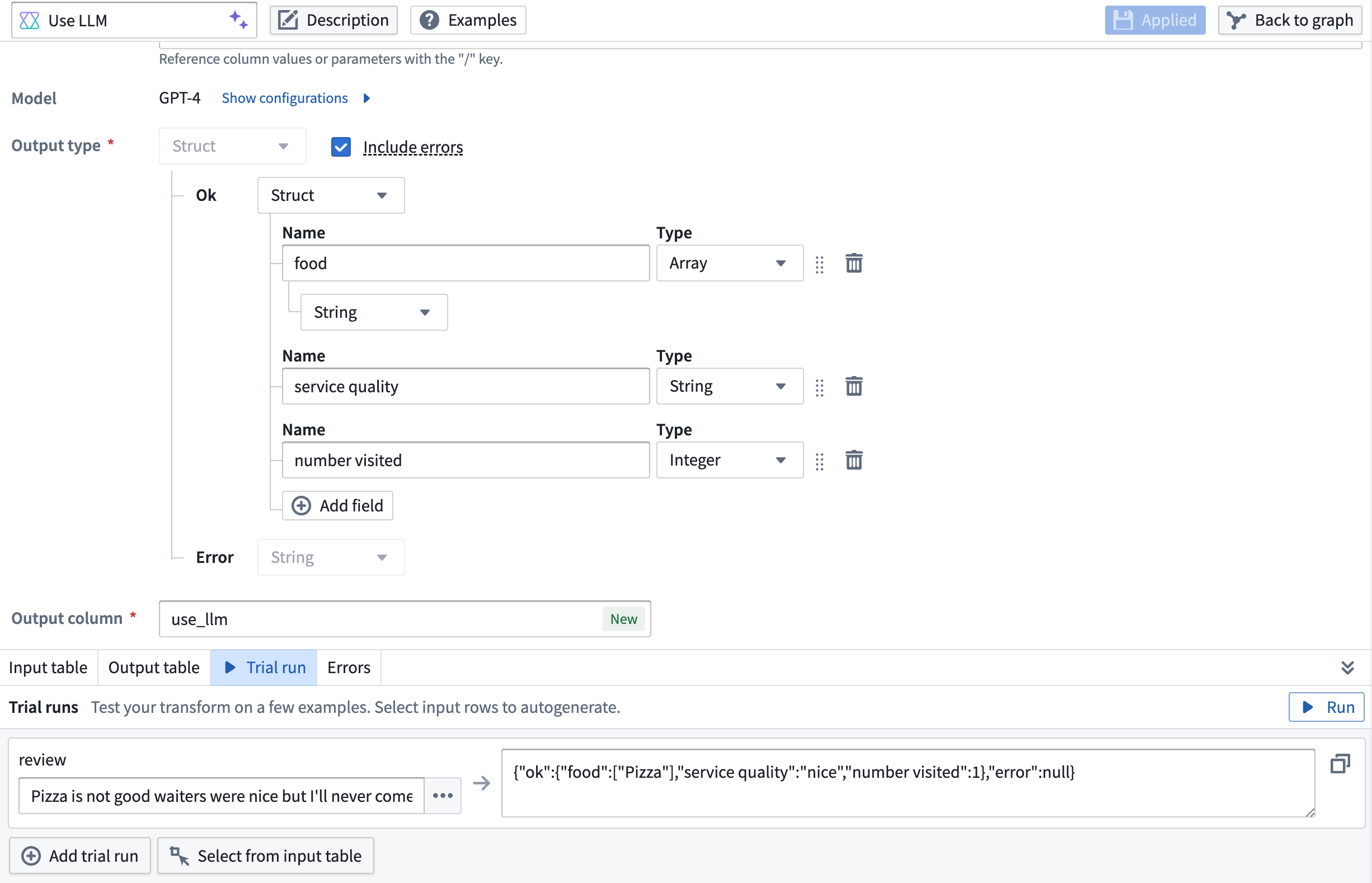Click Add trial run
This screenshot has width=1372, height=883.
click(79, 856)
